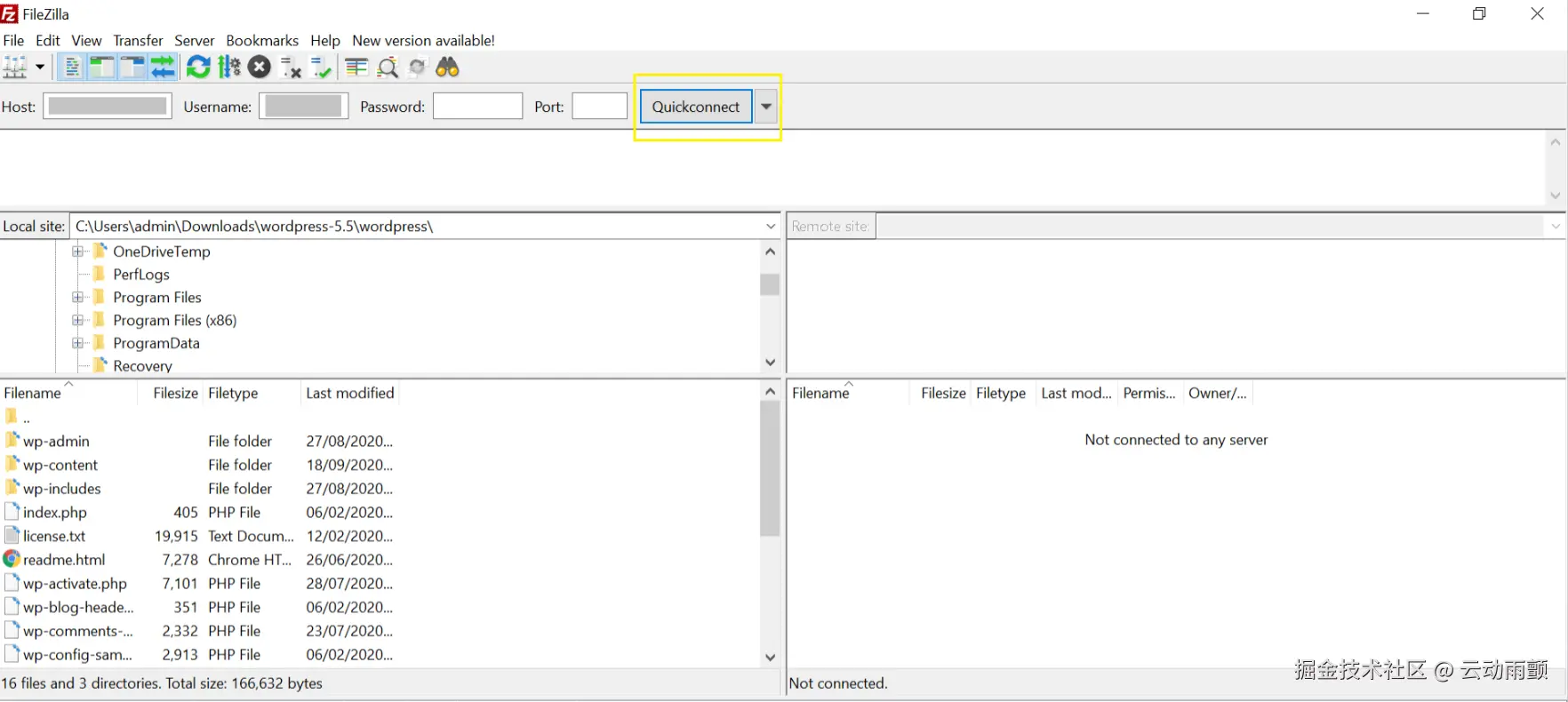Open the Quickconnect history dropdown
Screen dimensions: 1568x702
[x=766, y=107]
